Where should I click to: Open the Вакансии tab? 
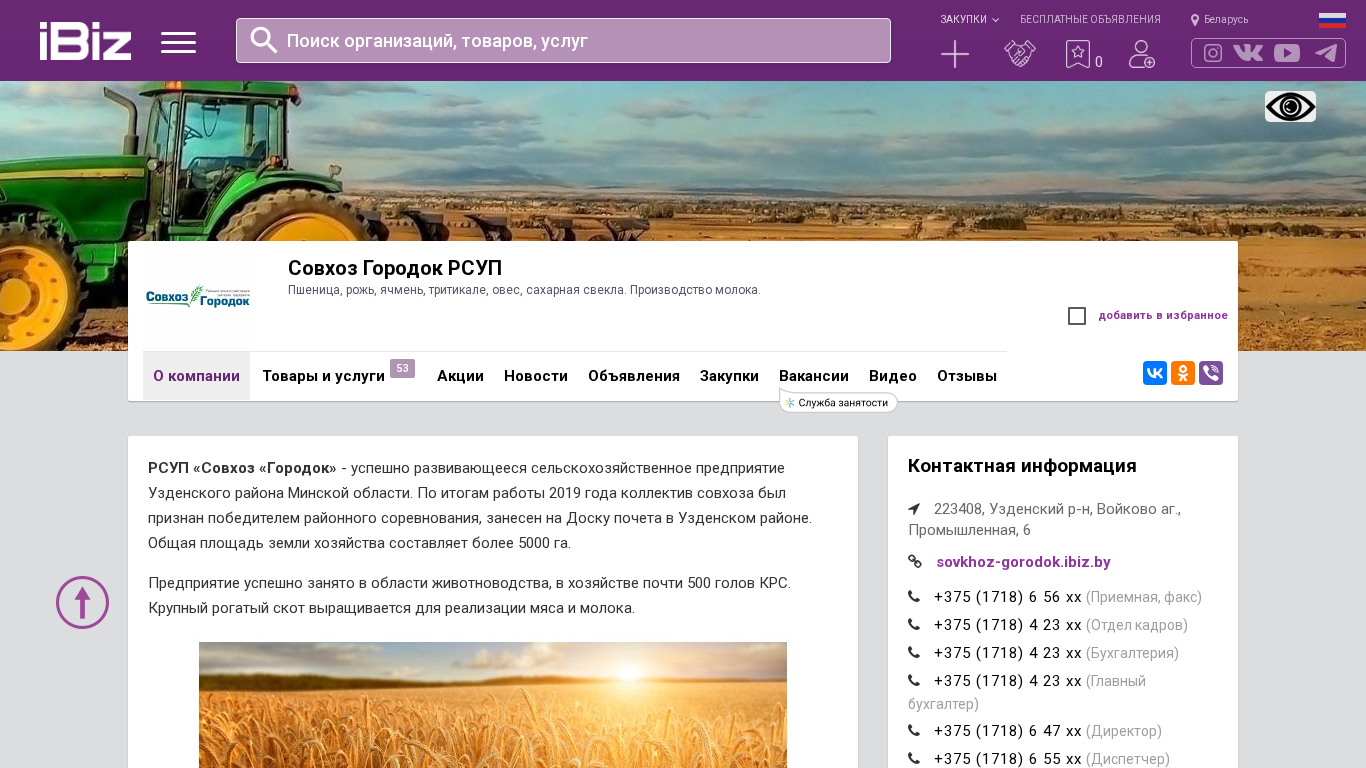tap(814, 376)
